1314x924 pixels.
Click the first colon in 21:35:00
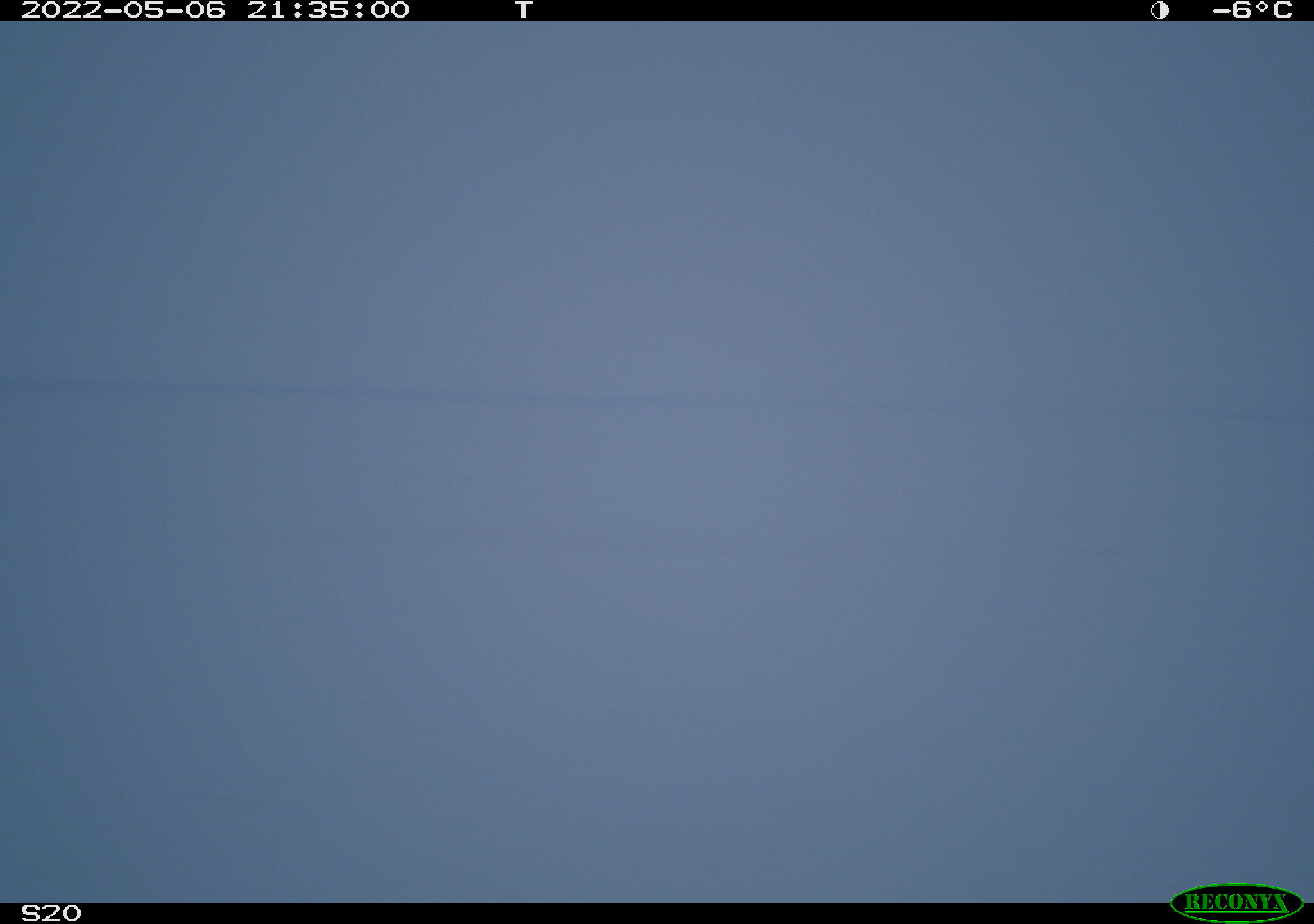[297, 11]
